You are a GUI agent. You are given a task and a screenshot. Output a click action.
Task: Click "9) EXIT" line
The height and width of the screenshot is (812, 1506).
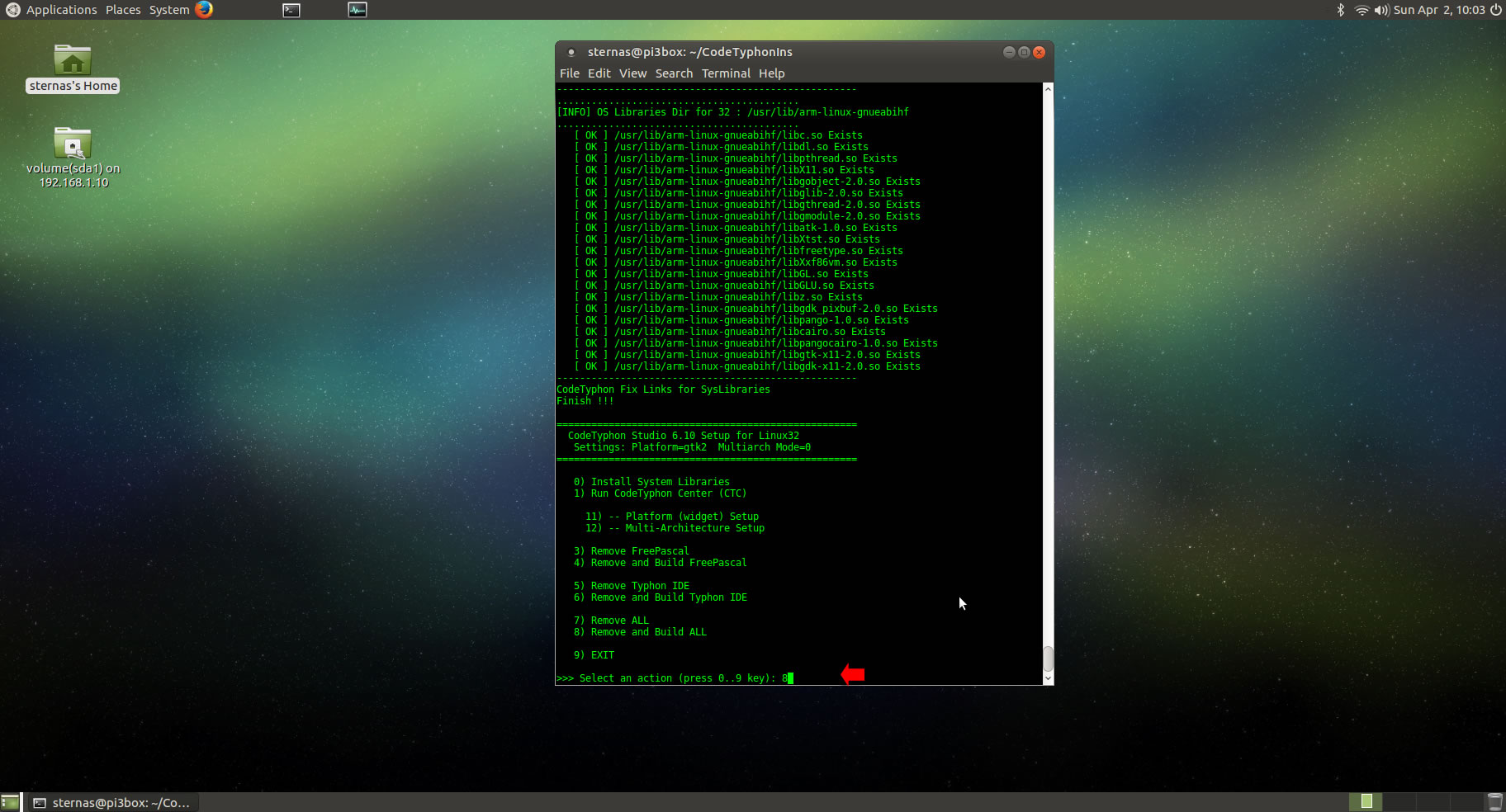(x=594, y=655)
